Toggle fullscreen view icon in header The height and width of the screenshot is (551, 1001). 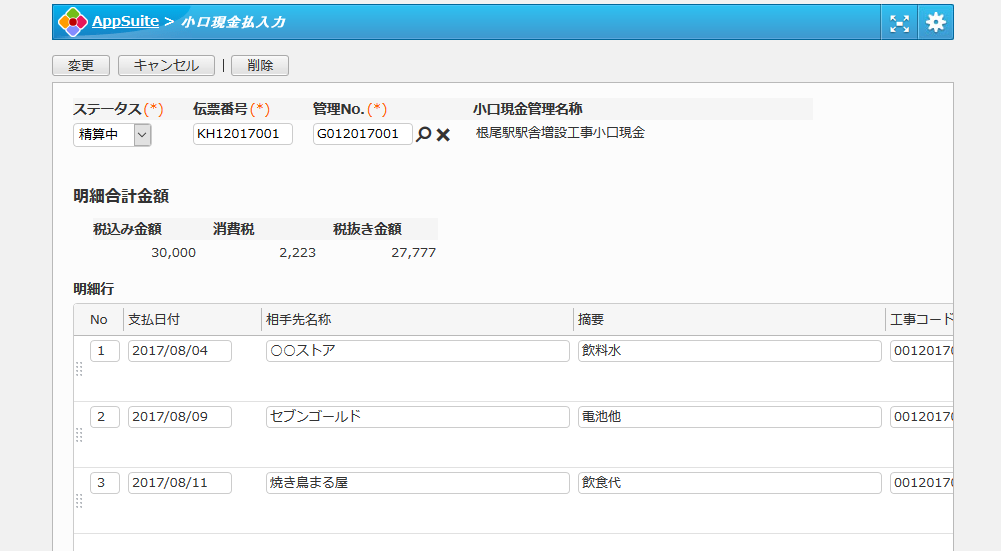point(899,23)
